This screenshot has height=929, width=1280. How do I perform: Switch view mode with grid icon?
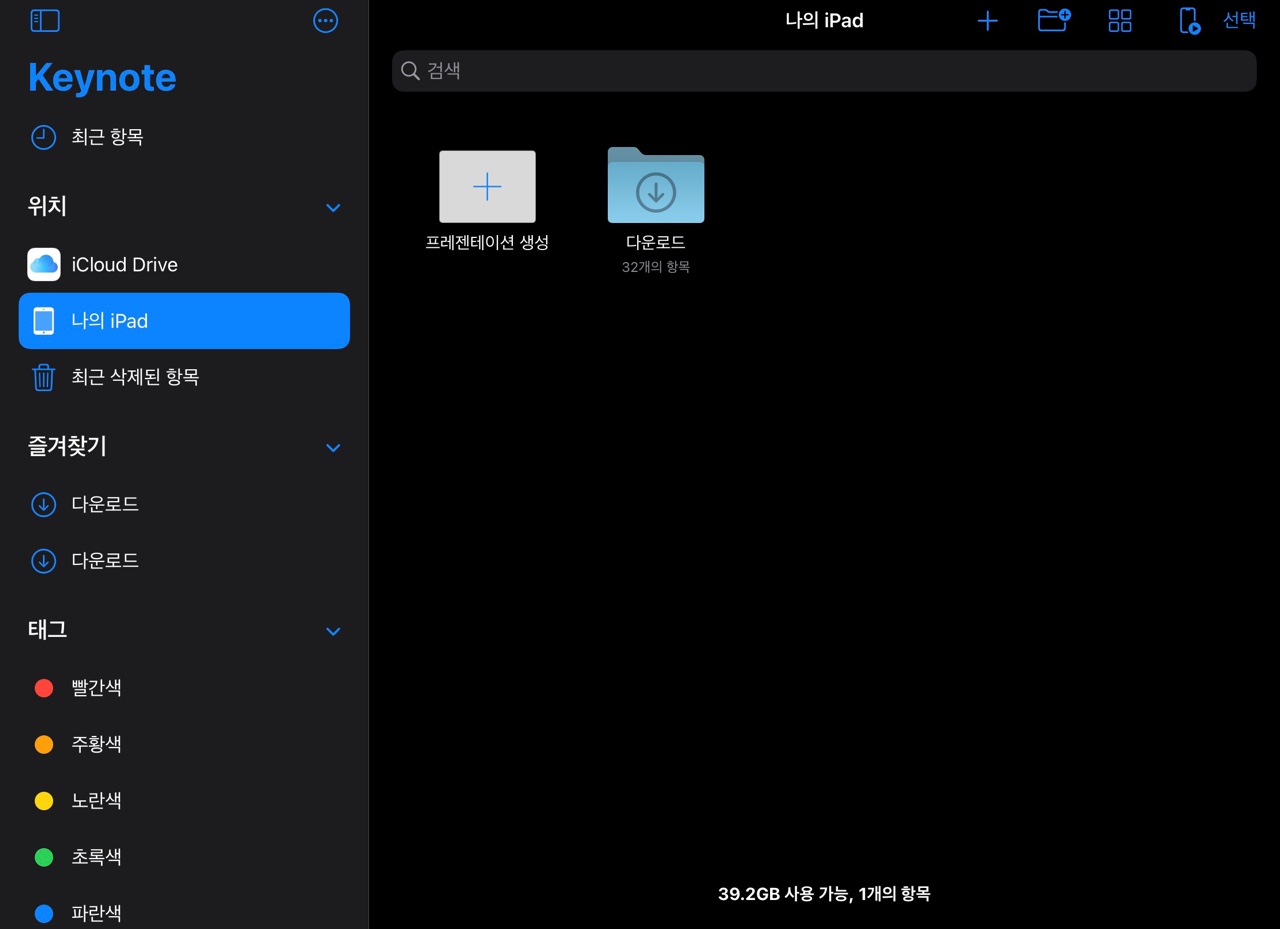pyautogui.click(x=1120, y=21)
